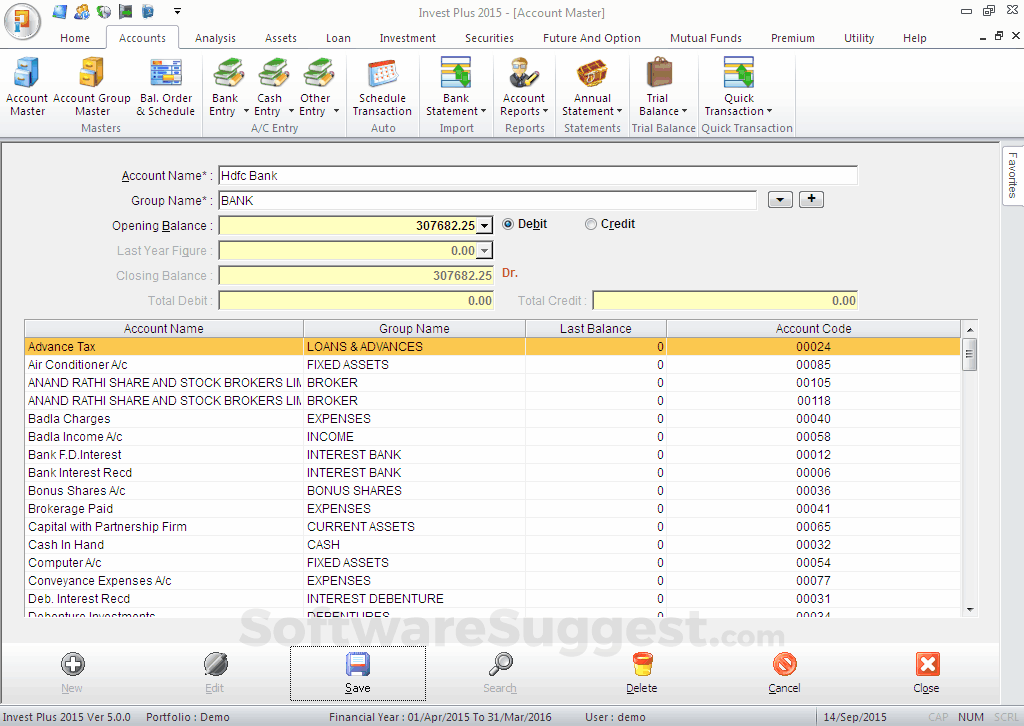Open Bal. Order & Schedule
Viewport: 1024px width, 726px height.
point(166,87)
